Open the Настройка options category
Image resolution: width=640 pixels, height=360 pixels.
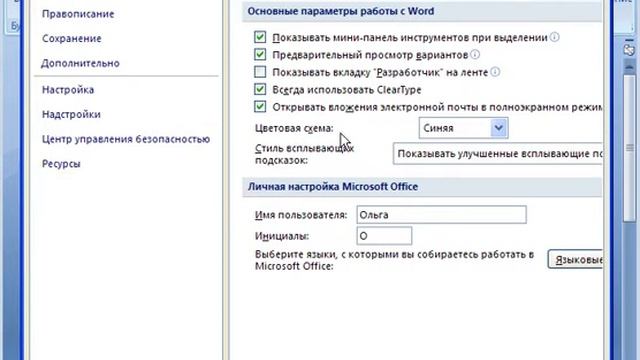(x=68, y=90)
